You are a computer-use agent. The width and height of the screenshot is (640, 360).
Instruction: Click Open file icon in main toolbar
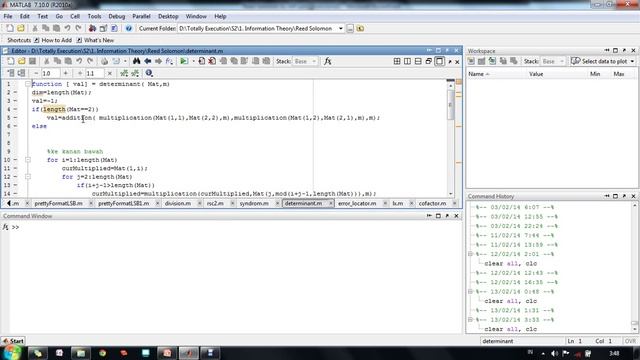[x=21, y=28]
